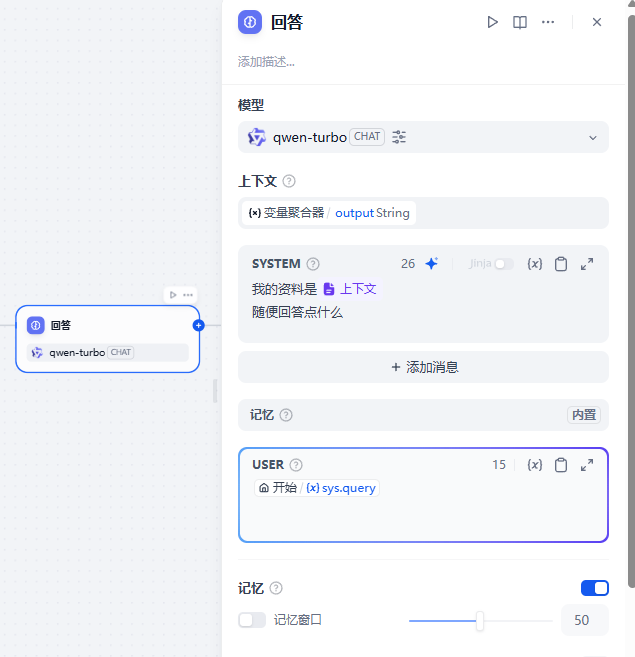Expand the SYSTEM prompt editor fullscreen
This screenshot has height=657, width=635.
(587, 264)
